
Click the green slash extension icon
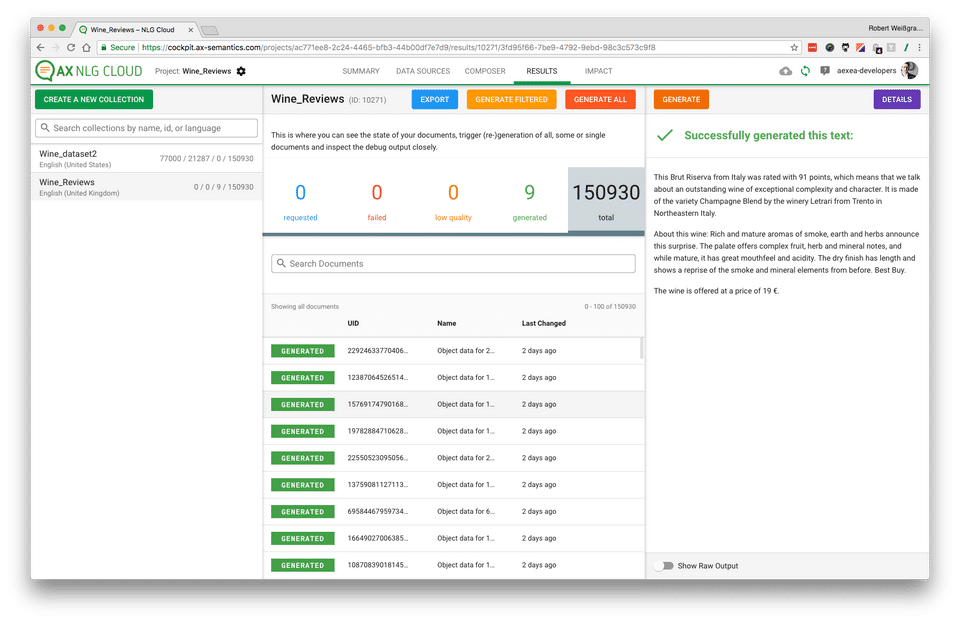(x=906, y=47)
